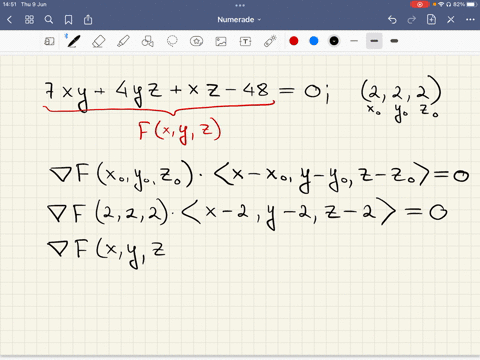Viewport: 480px width, 360px height.
Task: Tap the red screen recording indicator
Action: (x=420, y=4)
